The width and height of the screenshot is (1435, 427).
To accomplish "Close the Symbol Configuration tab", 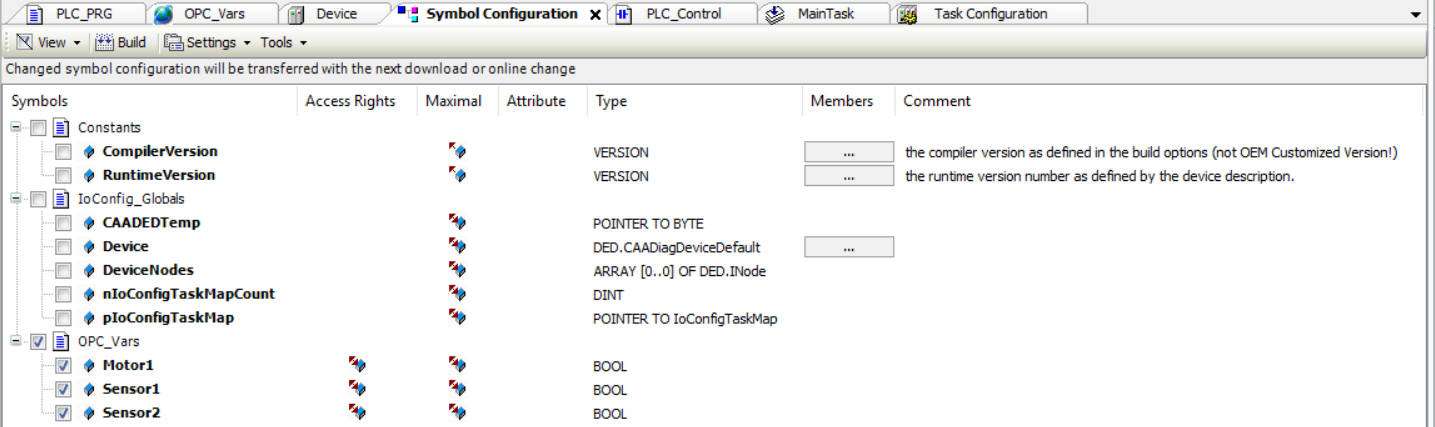I will point(594,15).
